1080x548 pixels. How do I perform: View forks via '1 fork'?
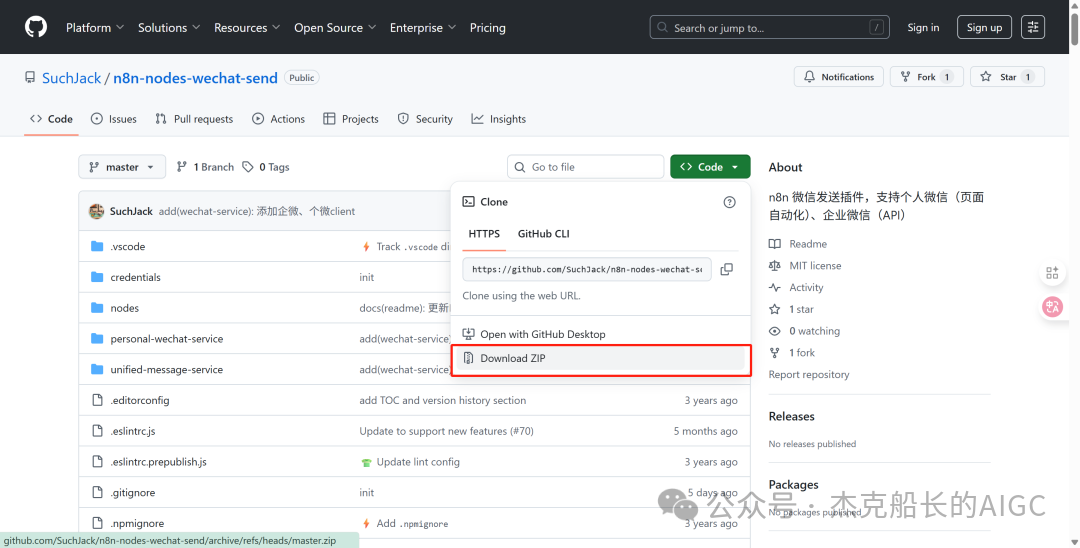click(802, 352)
